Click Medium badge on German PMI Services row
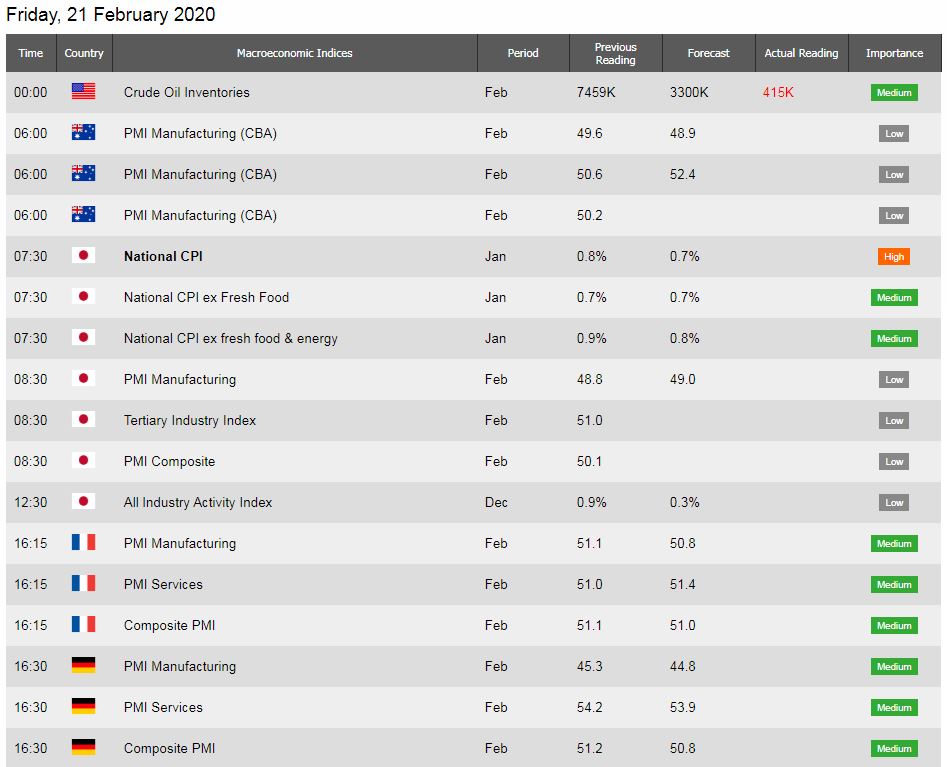The image size is (947, 767). click(894, 707)
